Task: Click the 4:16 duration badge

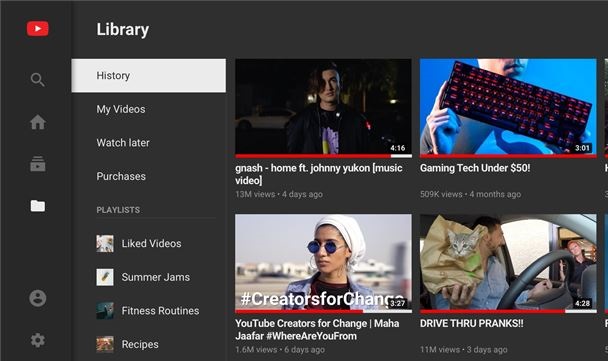Action: click(398, 148)
